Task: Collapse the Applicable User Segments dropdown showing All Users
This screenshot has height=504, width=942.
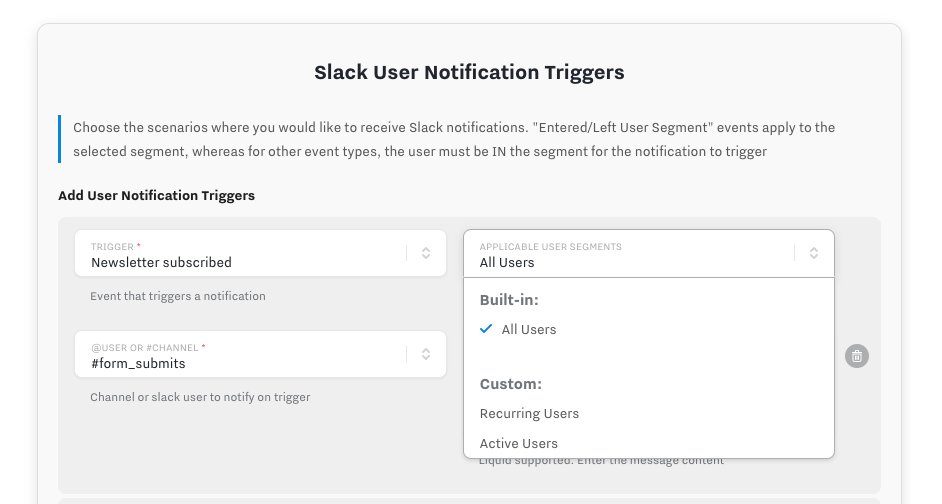Action: (x=630, y=262)
